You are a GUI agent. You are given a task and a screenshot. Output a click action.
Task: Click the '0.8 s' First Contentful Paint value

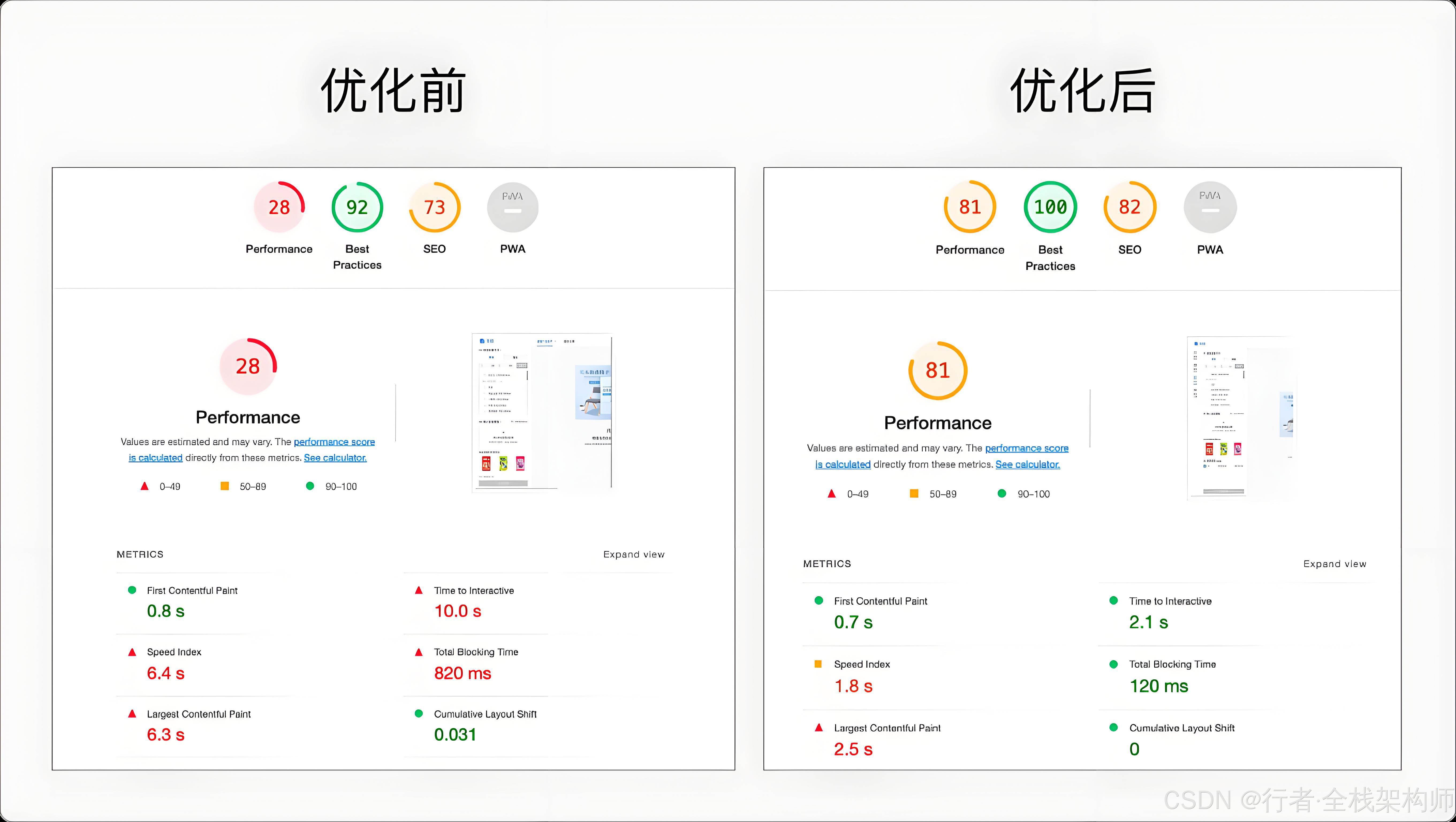(166, 611)
